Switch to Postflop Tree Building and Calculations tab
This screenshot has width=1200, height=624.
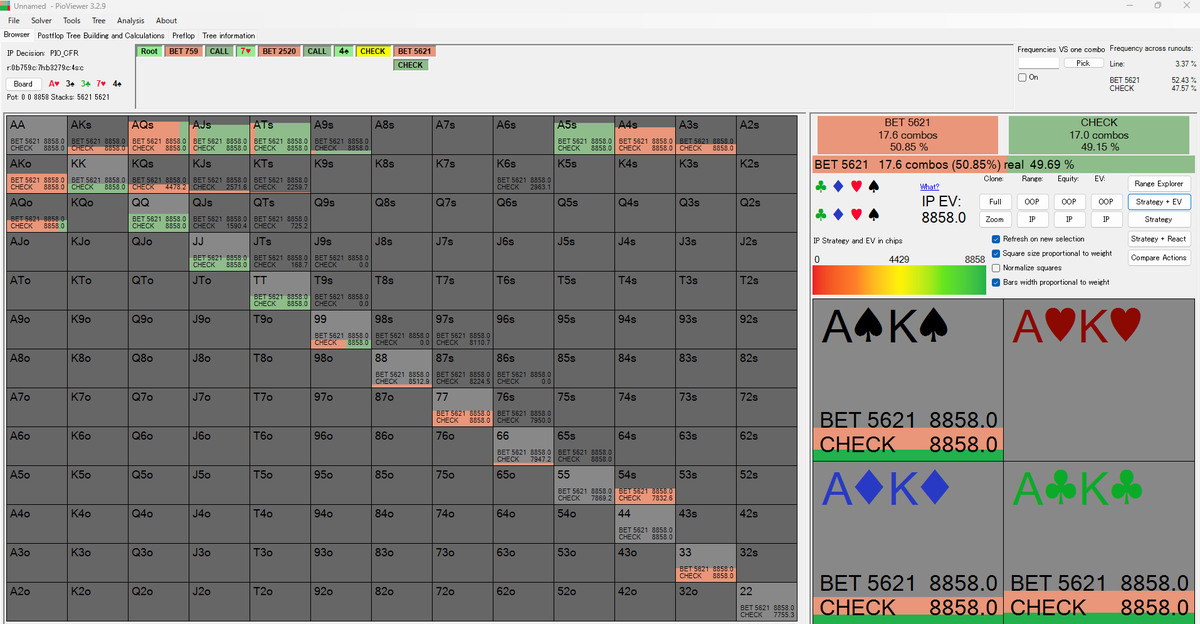click(101, 35)
